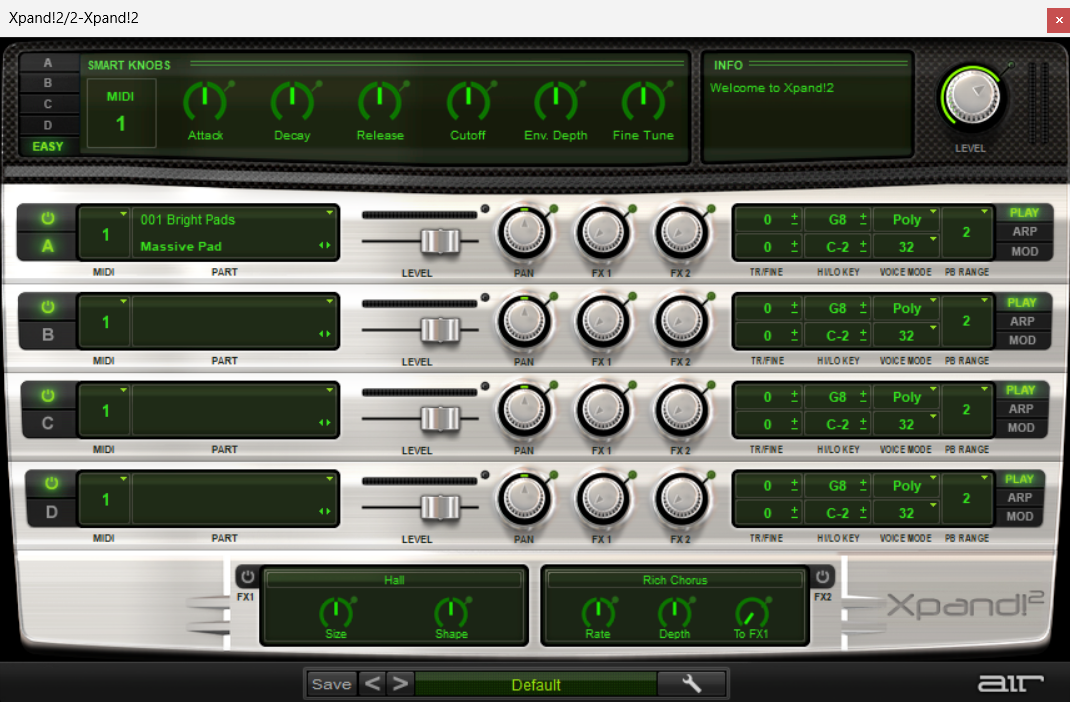The height and width of the screenshot is (702, 1070).
Task: Open the Rich Chorus FX2 type selector
Action: (675, 580)
